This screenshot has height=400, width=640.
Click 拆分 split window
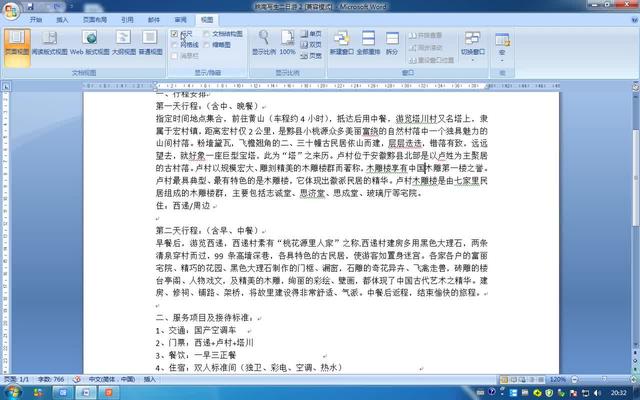pyautogui.click(x=392, y=43)
